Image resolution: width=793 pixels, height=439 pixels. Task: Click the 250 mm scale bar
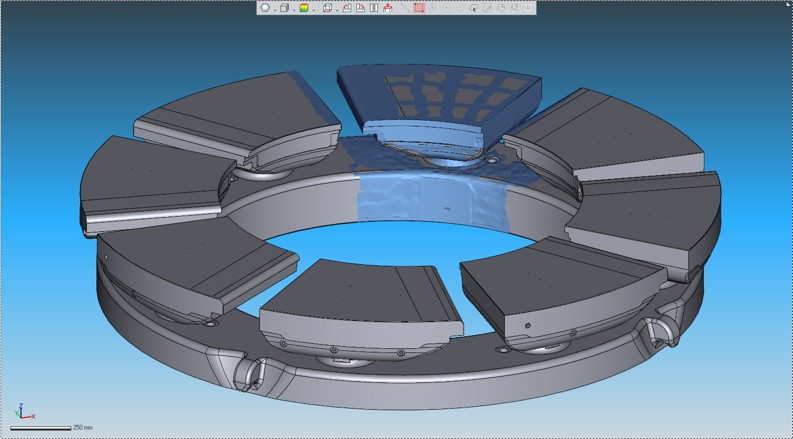pos(40,428)
